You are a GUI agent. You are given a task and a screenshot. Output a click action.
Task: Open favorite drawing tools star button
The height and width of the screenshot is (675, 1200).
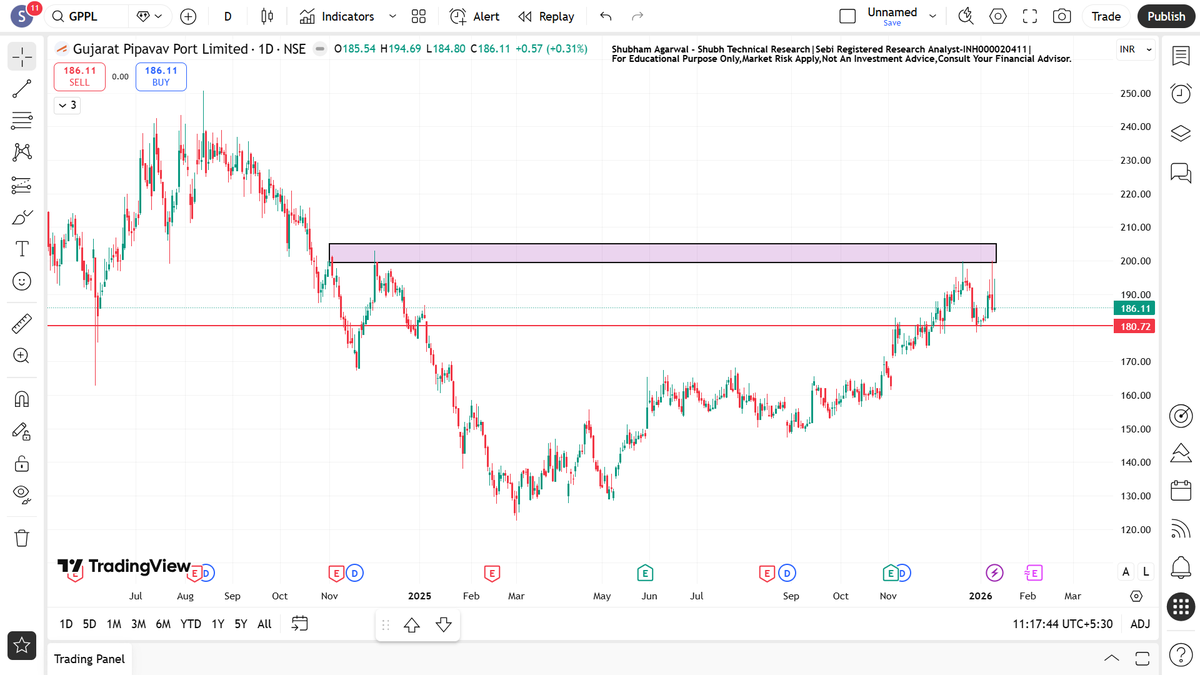(x=22, y=646)
